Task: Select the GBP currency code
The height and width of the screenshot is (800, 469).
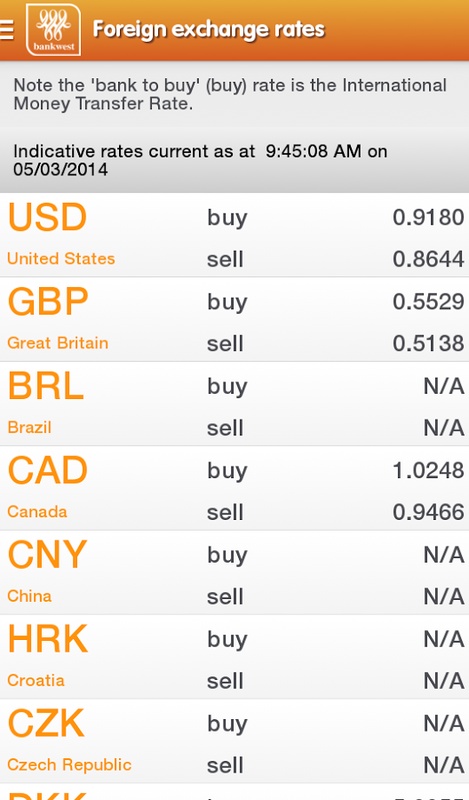Action: click(48, 302)
